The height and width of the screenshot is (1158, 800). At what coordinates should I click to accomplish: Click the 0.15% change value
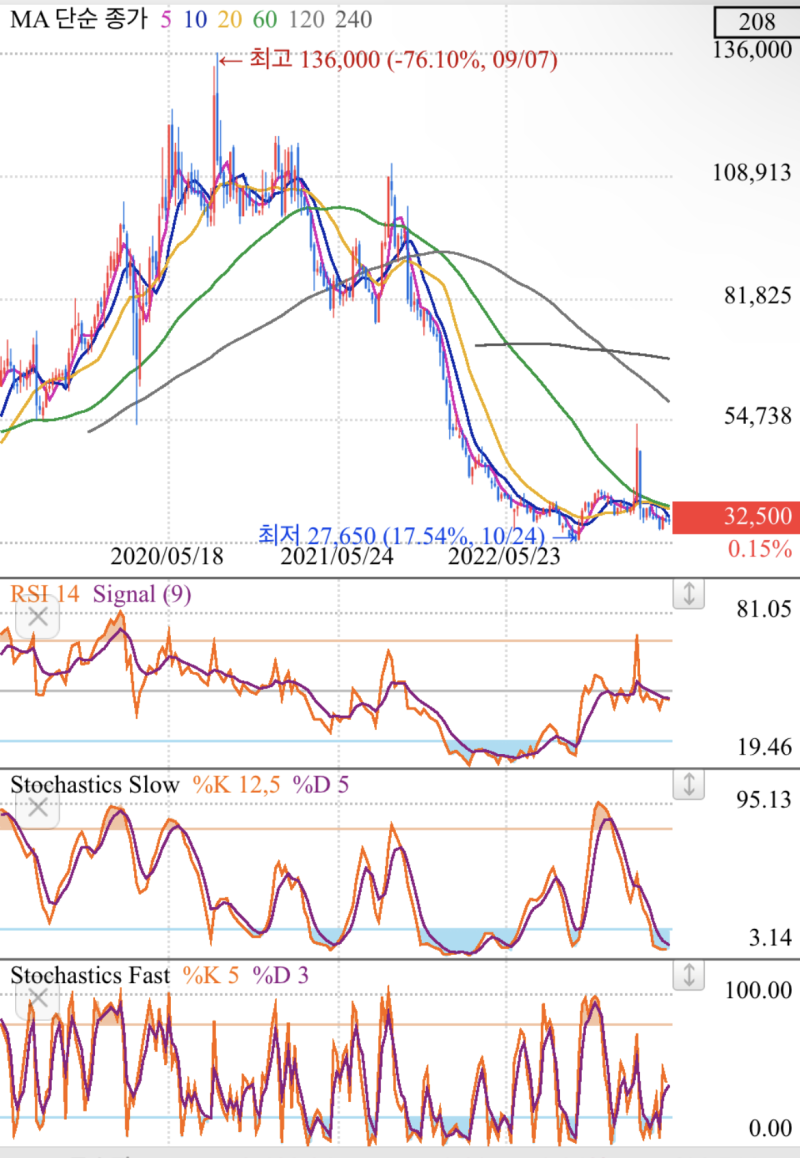click(760, 549)
